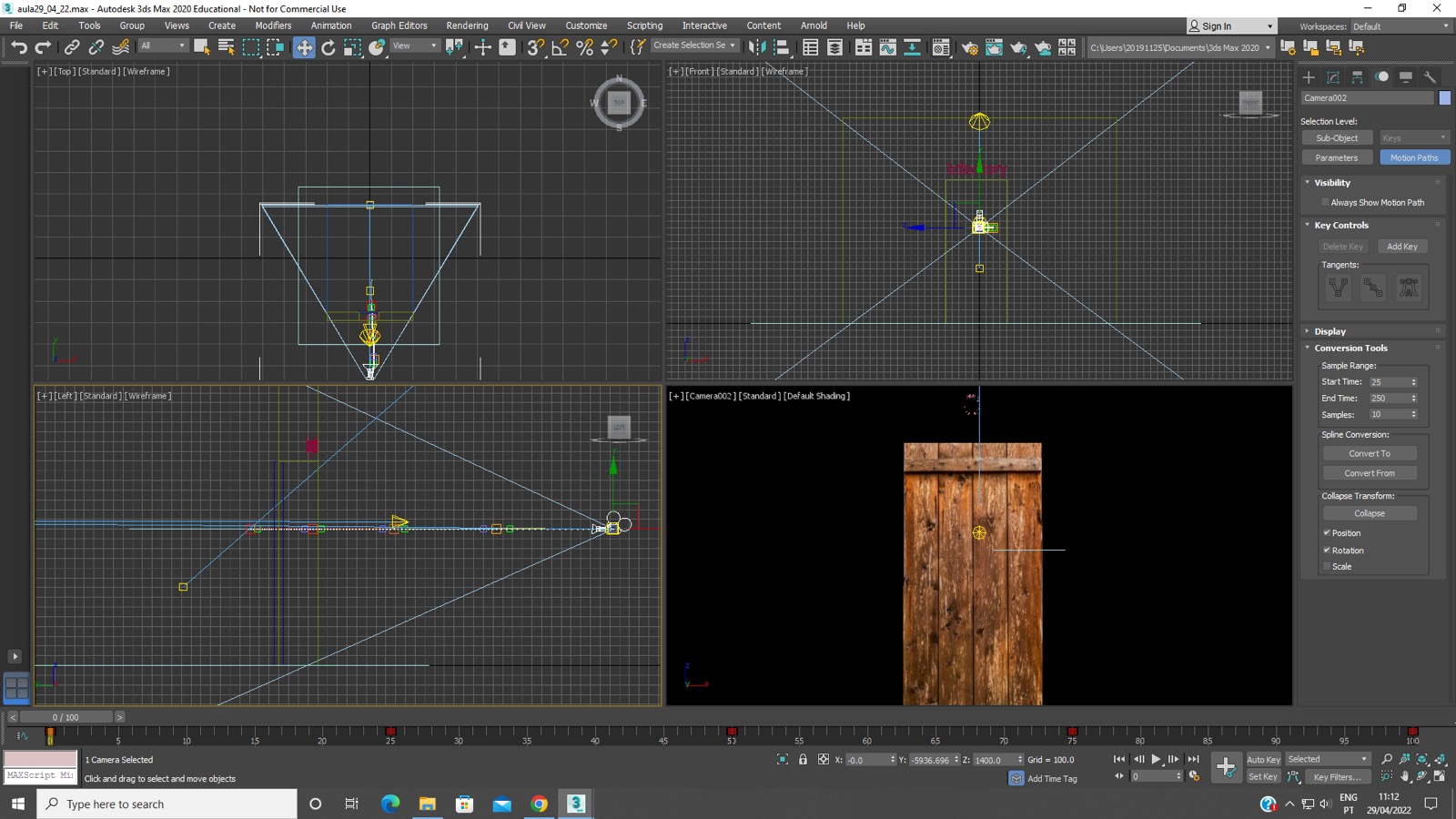Open the Rendering menu

(467, 25)
